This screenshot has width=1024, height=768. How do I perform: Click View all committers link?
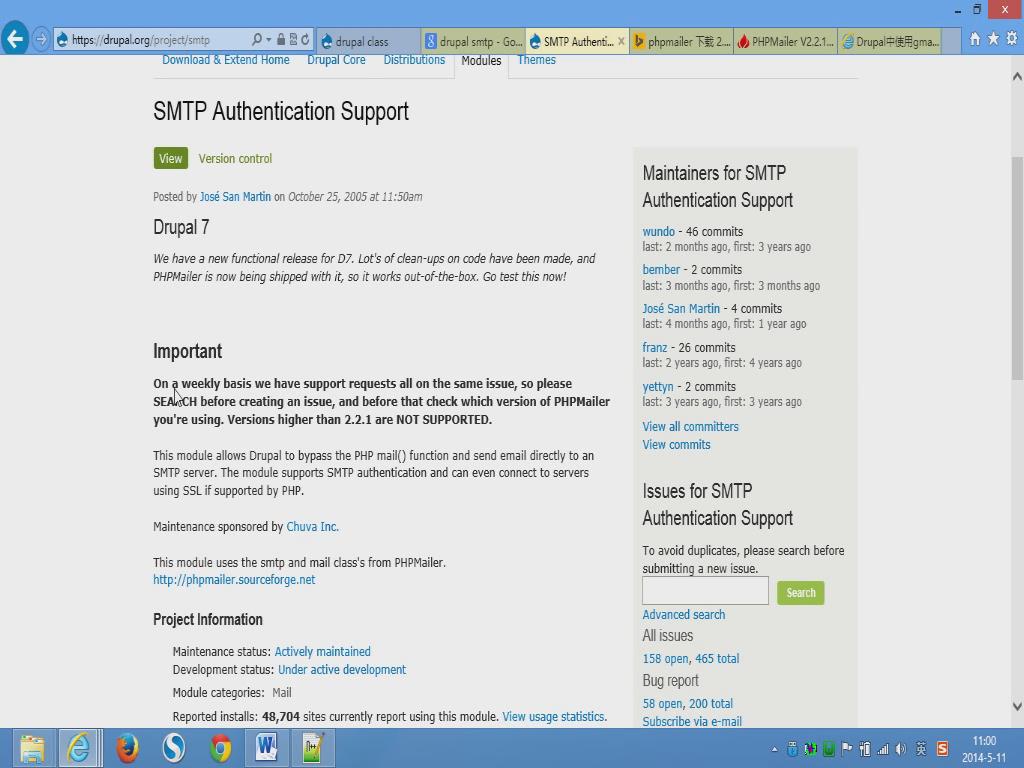click(x=690, y=427)
